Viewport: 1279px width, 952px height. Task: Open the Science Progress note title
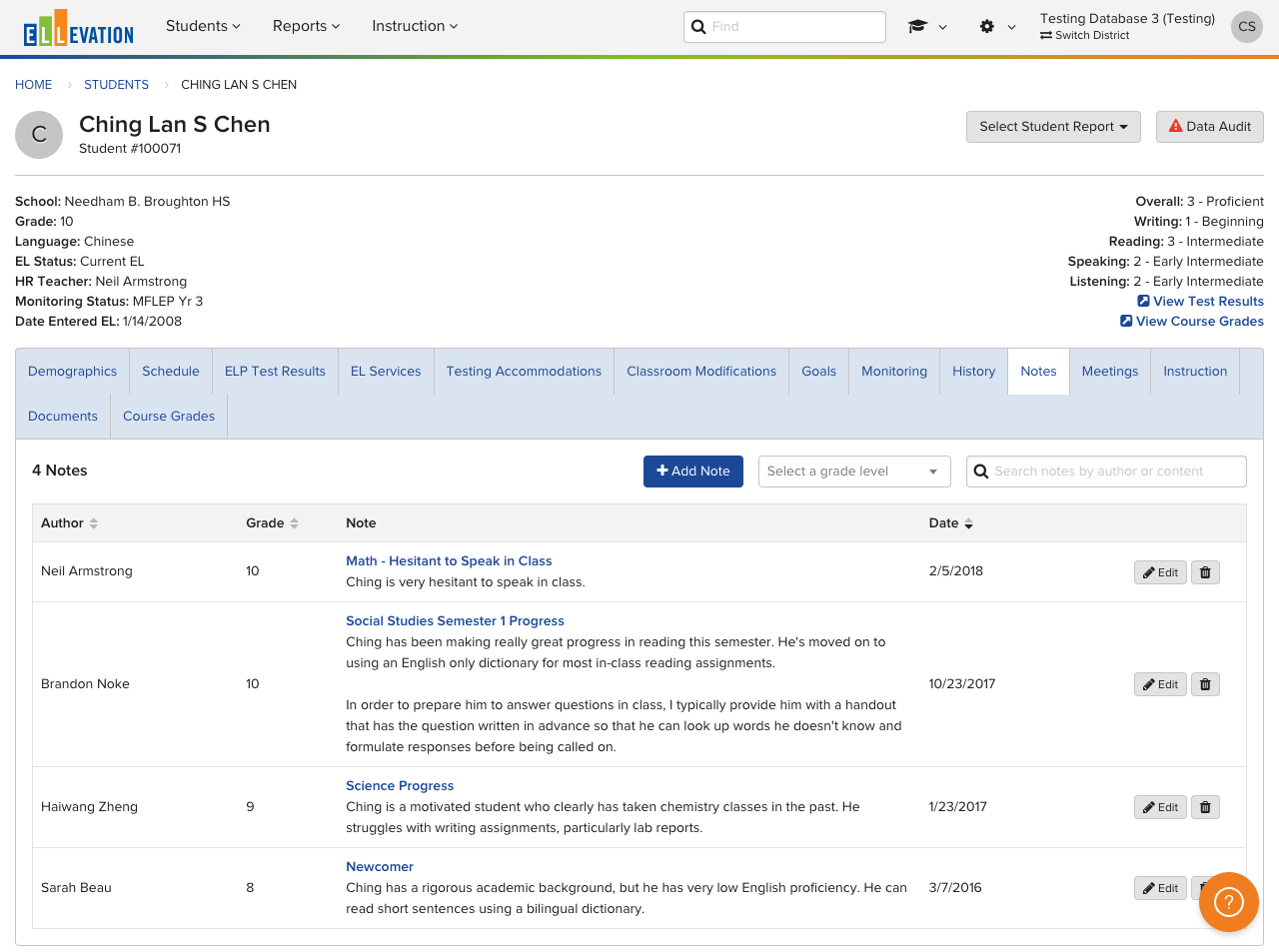(x=400, y=786)
